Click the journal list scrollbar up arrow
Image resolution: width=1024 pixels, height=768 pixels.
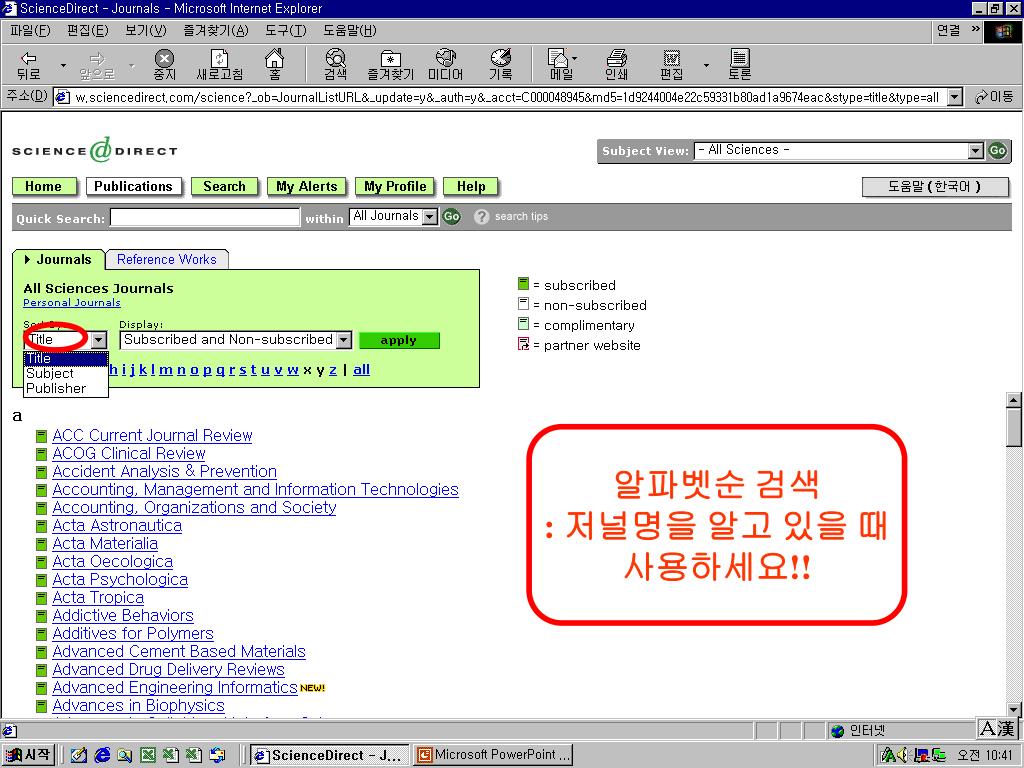[x=1013, y=400]
